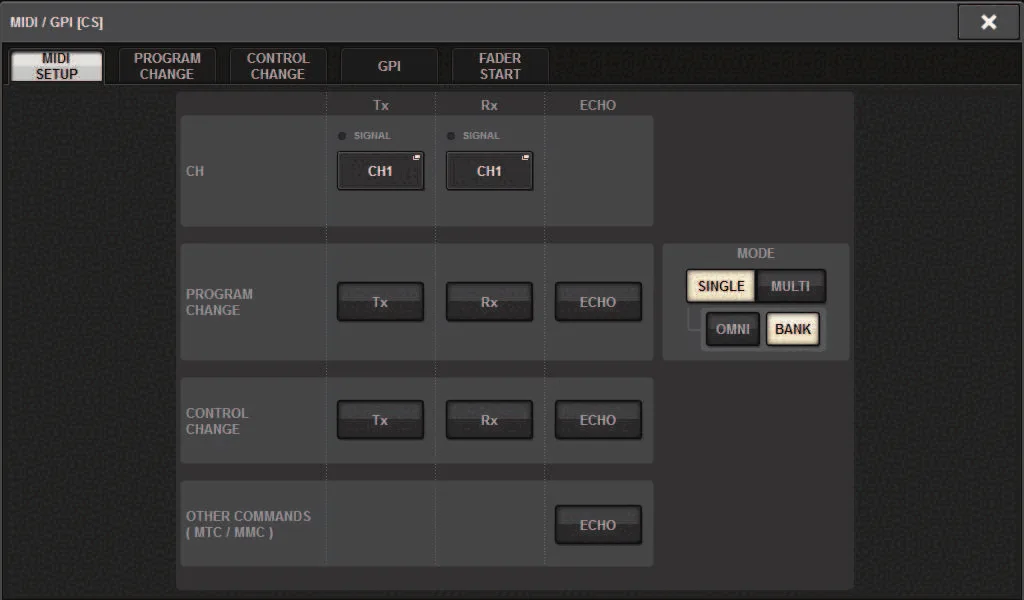Toggle Control Change Tx button
This screenshot has height=600, width=1024.
pos(380,420)
